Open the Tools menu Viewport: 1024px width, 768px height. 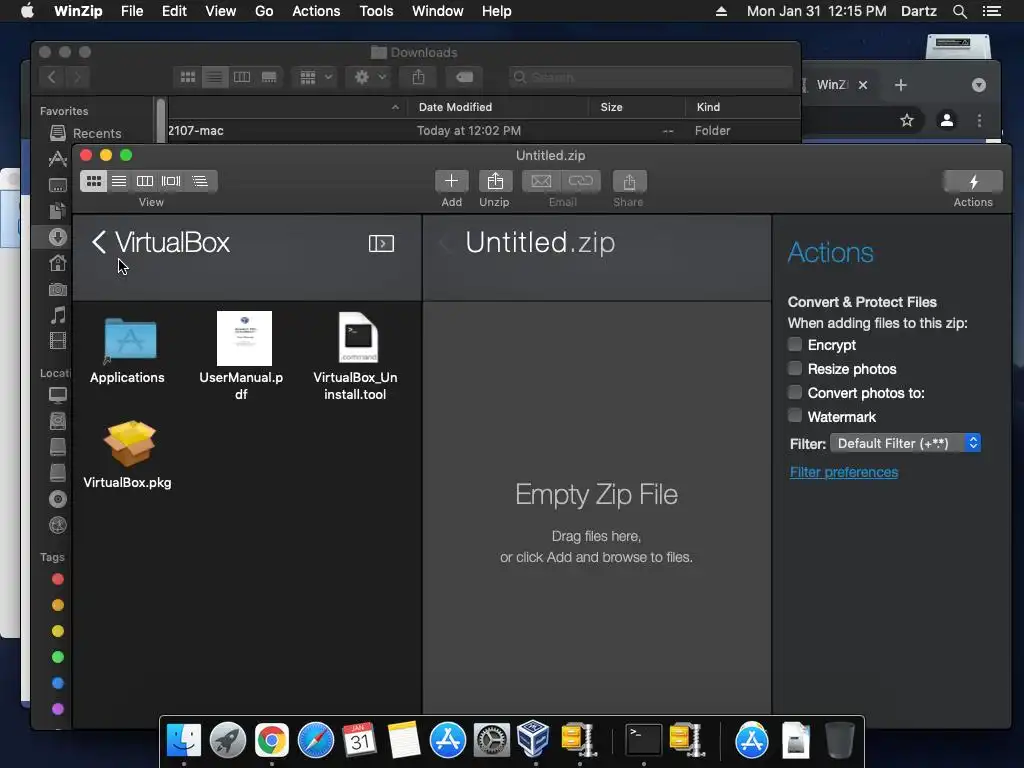[x=376, y=11]
